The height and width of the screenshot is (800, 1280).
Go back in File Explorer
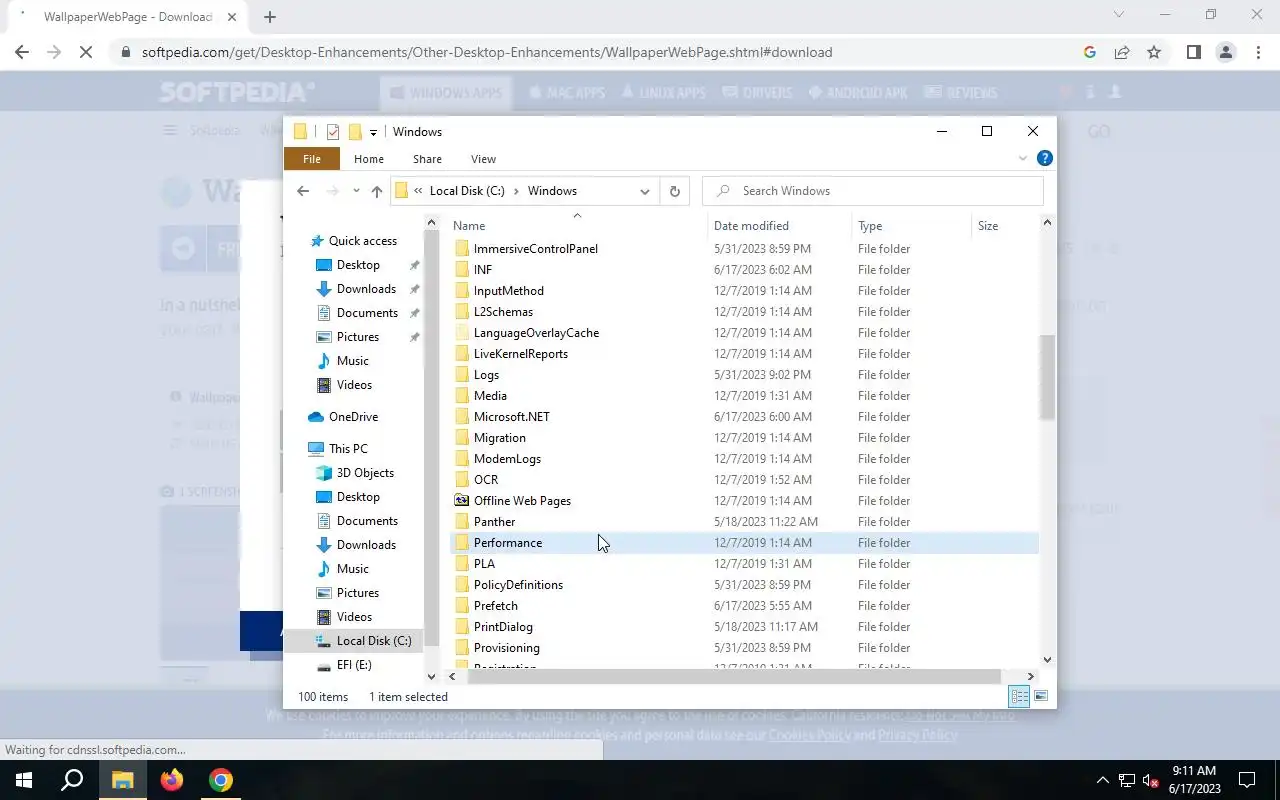pos(303,191)
